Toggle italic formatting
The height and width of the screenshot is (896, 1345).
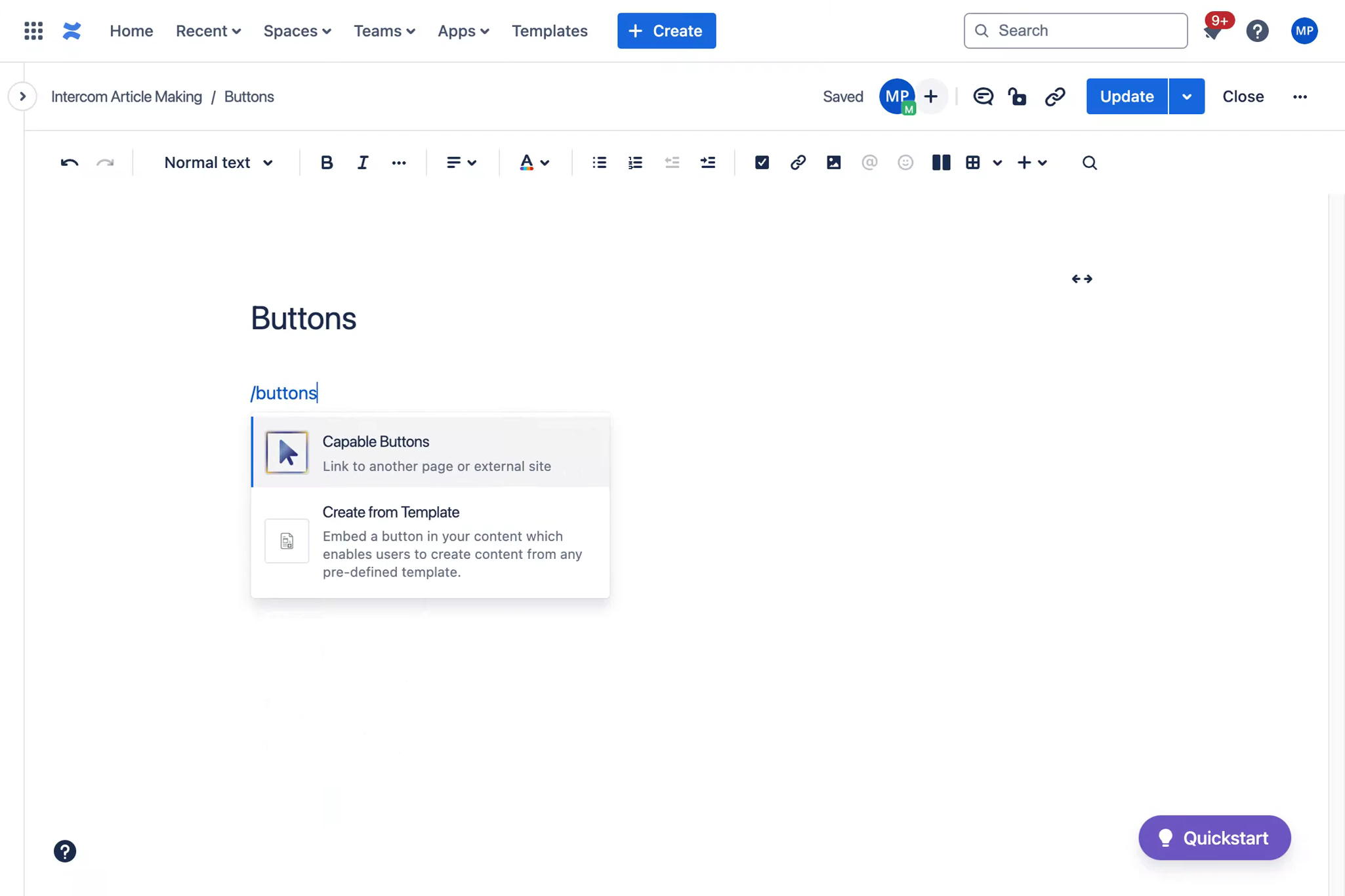362,163
